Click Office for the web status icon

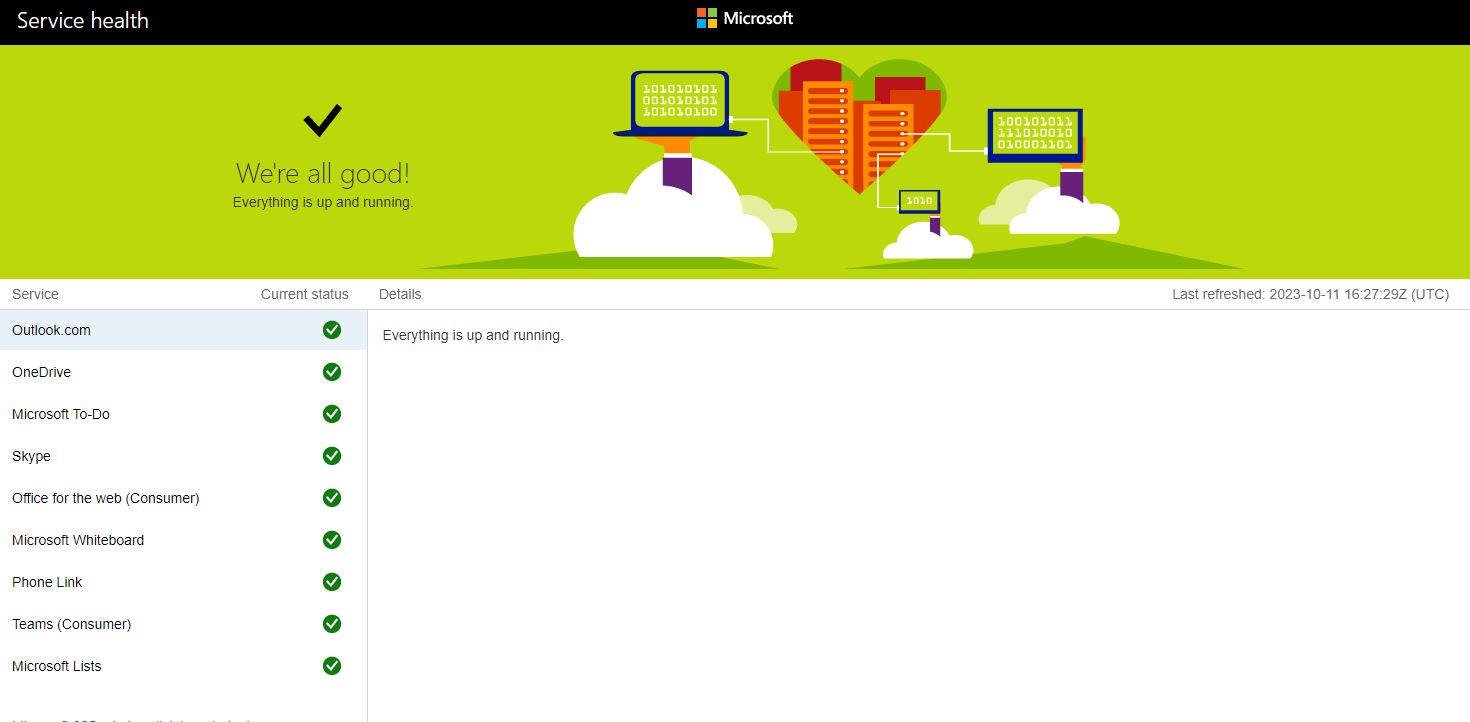pos(331,497)
